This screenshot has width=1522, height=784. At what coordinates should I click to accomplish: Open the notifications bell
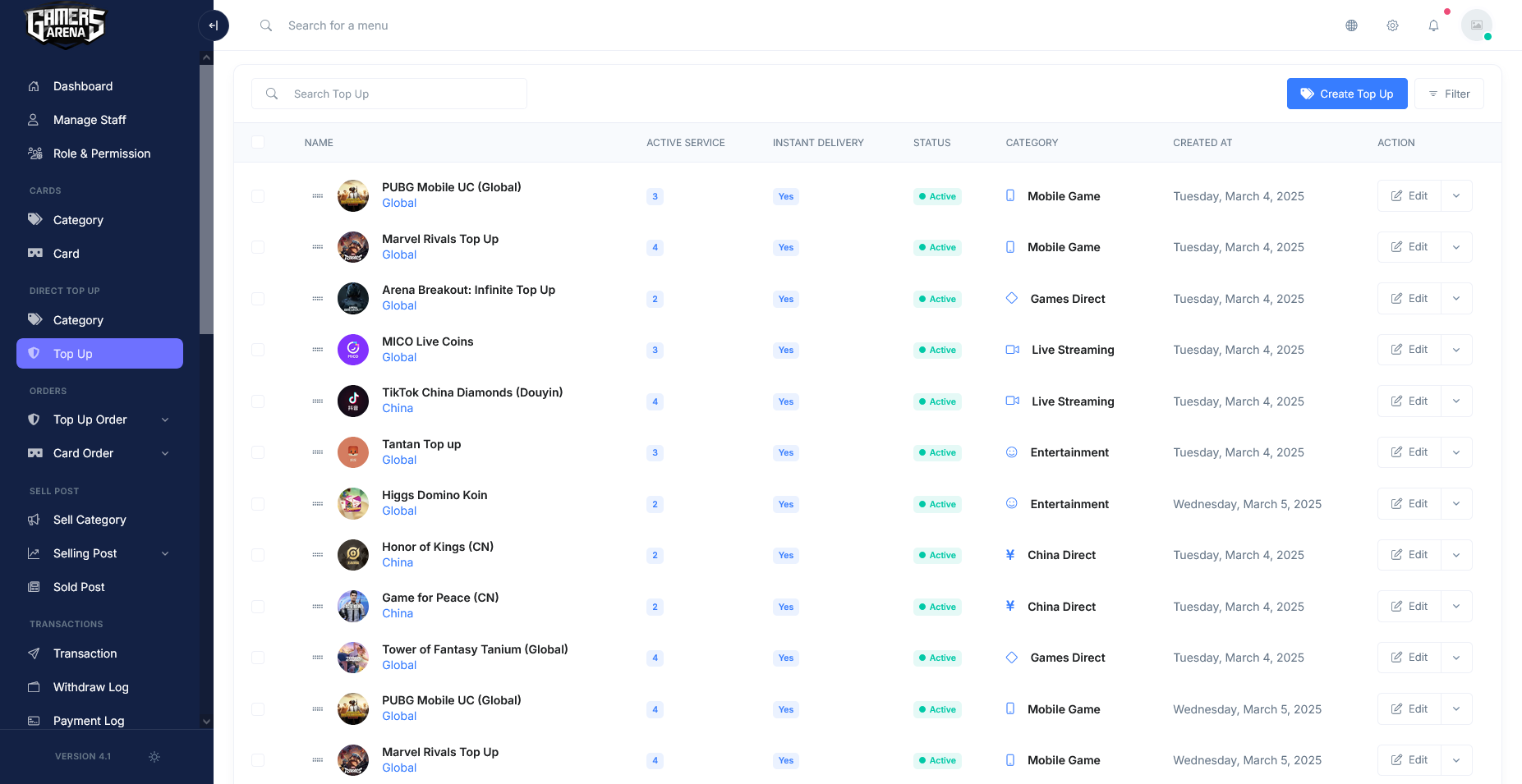1433,25
